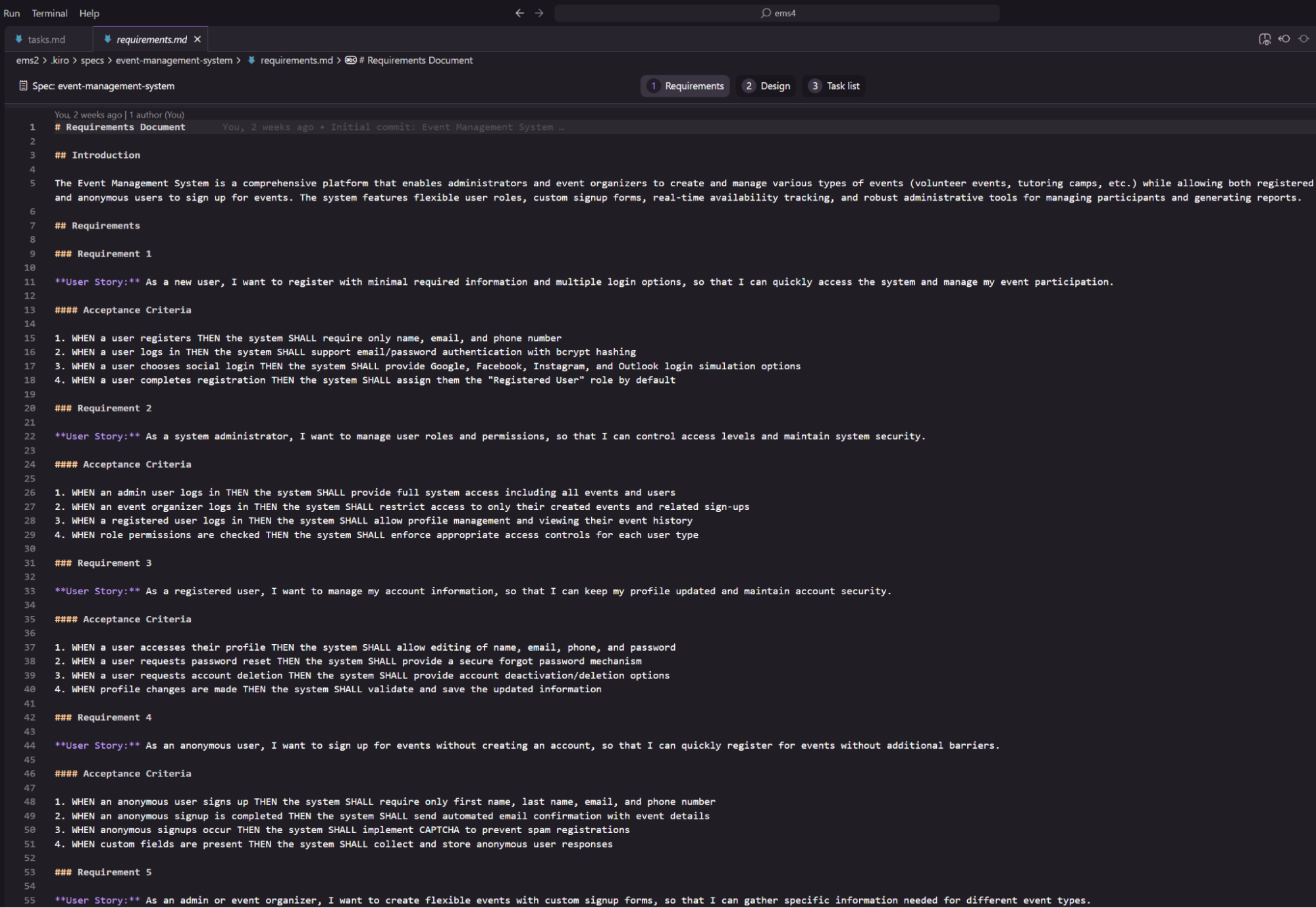
Task: Switch to the Requirements spec stage
Action: (685, 86)
